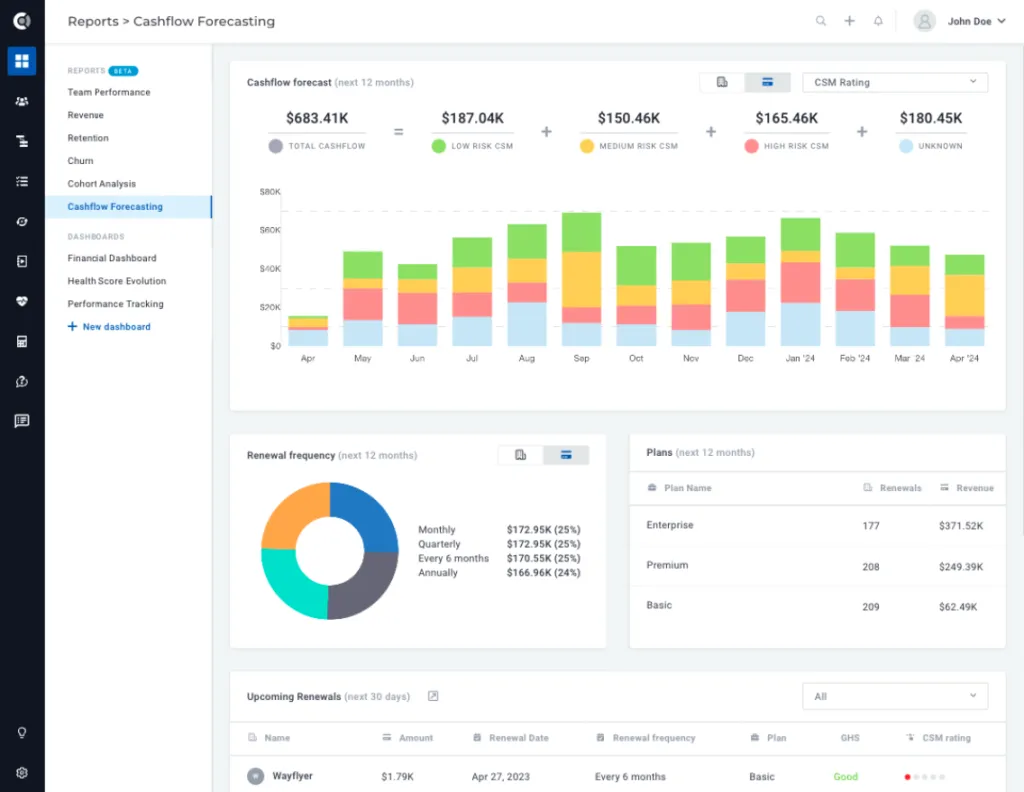Viewport: 1024px width, 792px height.
Task: Open the Financial Dashboard
Action: 112,258
